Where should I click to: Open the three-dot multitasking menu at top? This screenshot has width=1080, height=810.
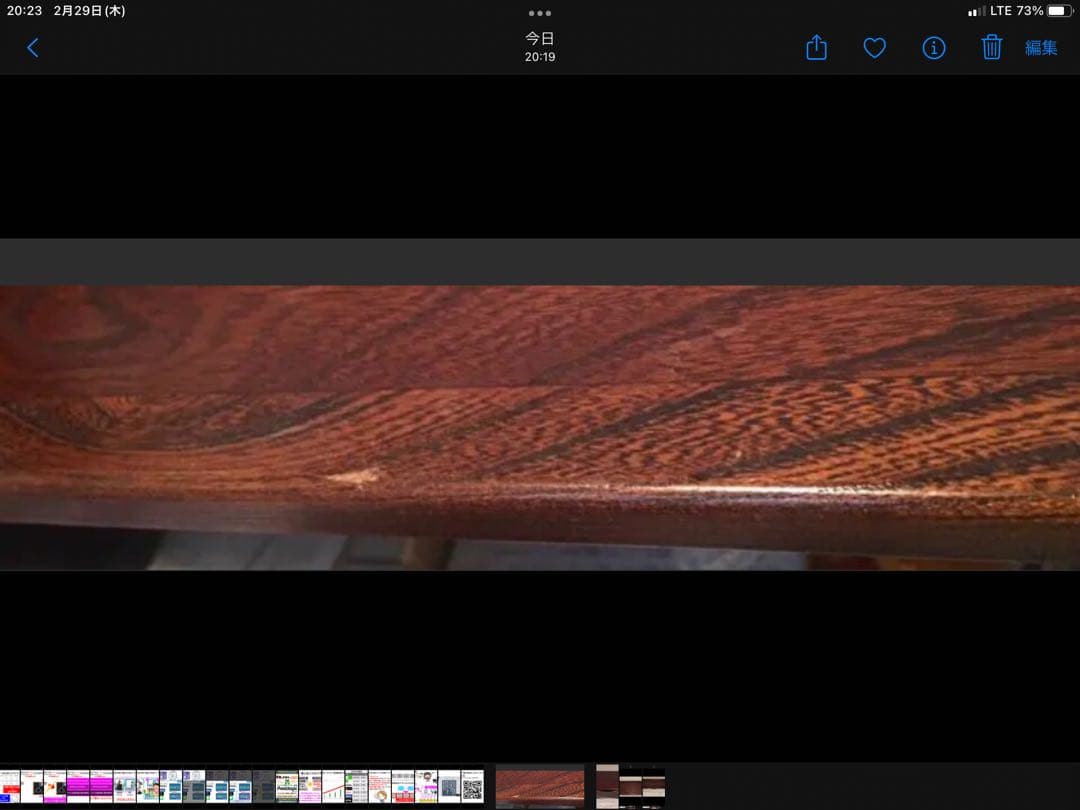(540, 13)
